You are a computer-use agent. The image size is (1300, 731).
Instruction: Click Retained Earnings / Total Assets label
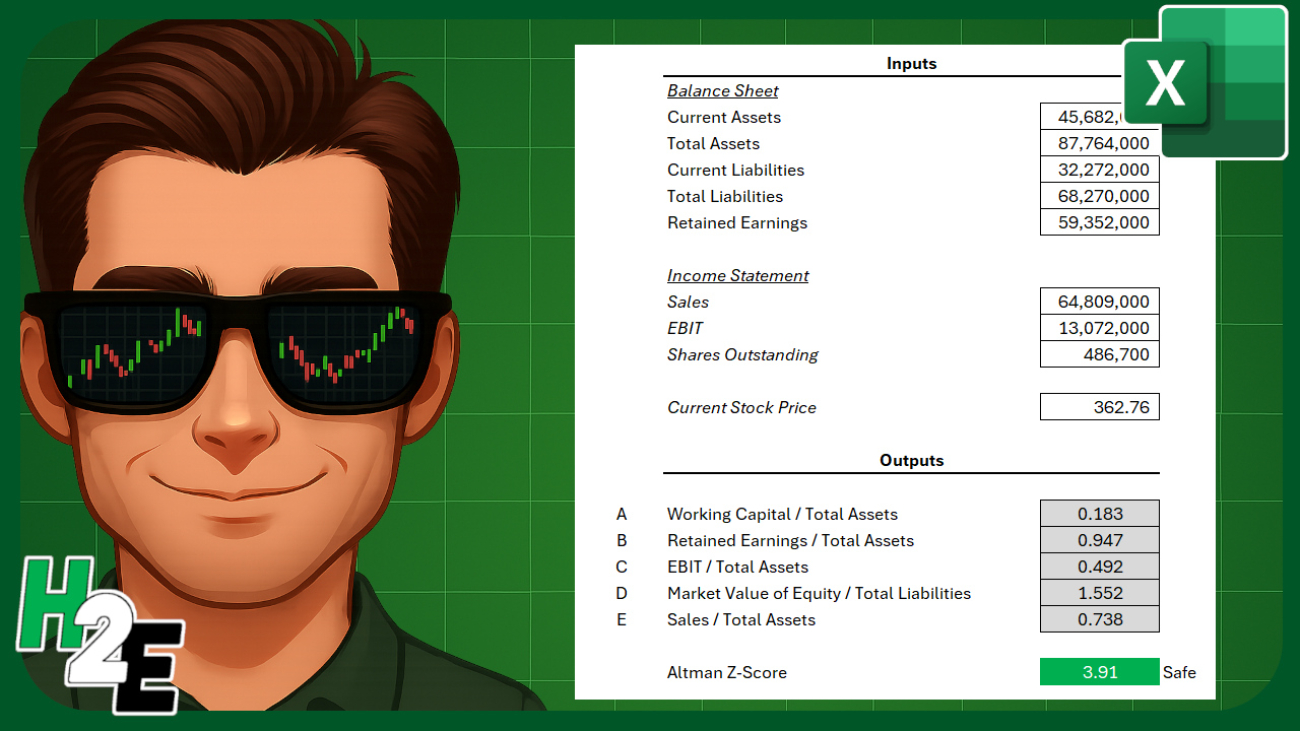point(790,540)
